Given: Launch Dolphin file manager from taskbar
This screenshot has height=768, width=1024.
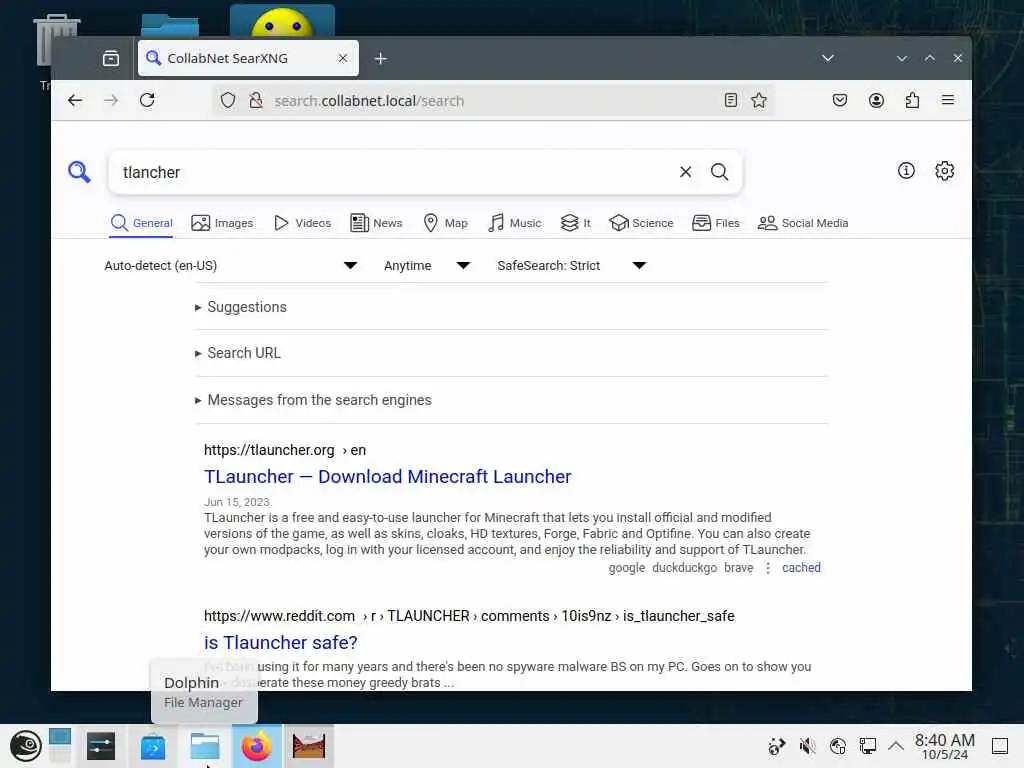Looking at the screenshot, I should click(x=204, y=746).
